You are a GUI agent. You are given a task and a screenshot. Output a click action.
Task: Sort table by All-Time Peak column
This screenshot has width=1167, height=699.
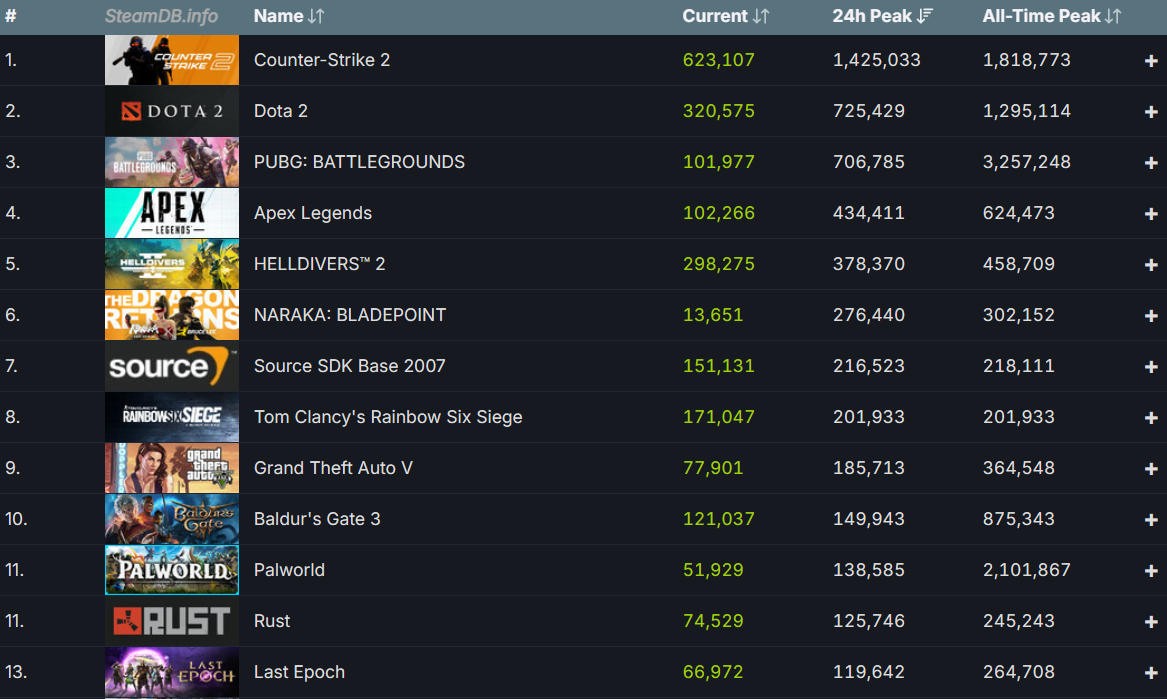tap(1051, 16)
